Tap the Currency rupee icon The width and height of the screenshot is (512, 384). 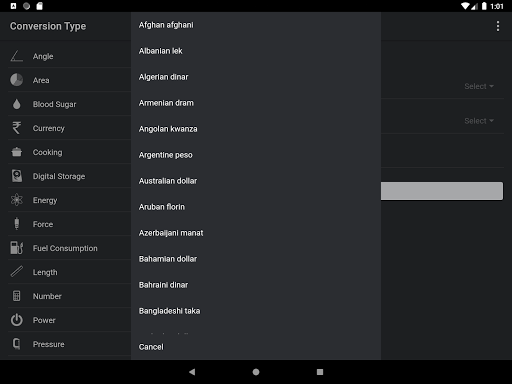coord(17,128)
